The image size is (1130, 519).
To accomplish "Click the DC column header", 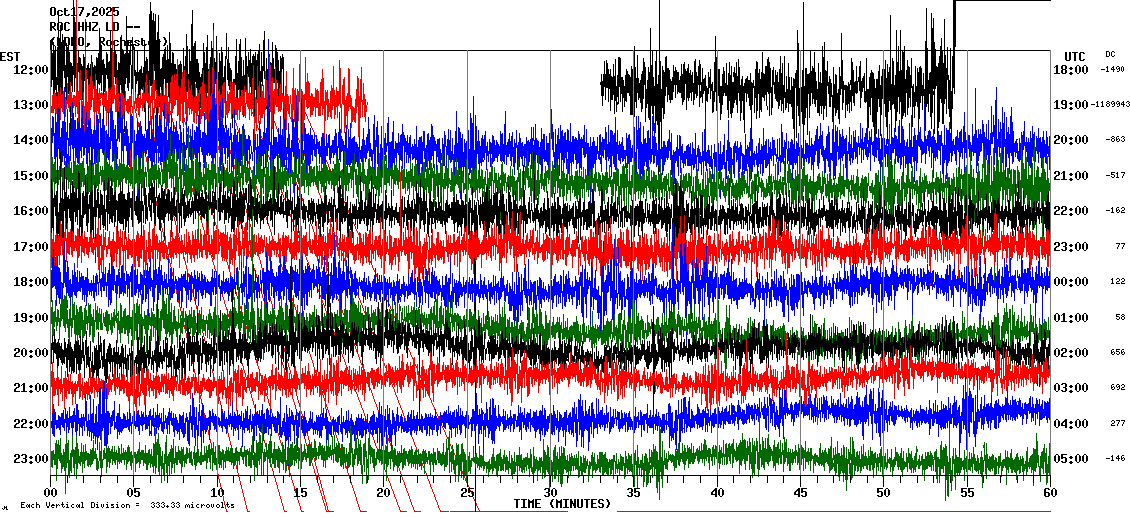I will (x=1110, y=54).
